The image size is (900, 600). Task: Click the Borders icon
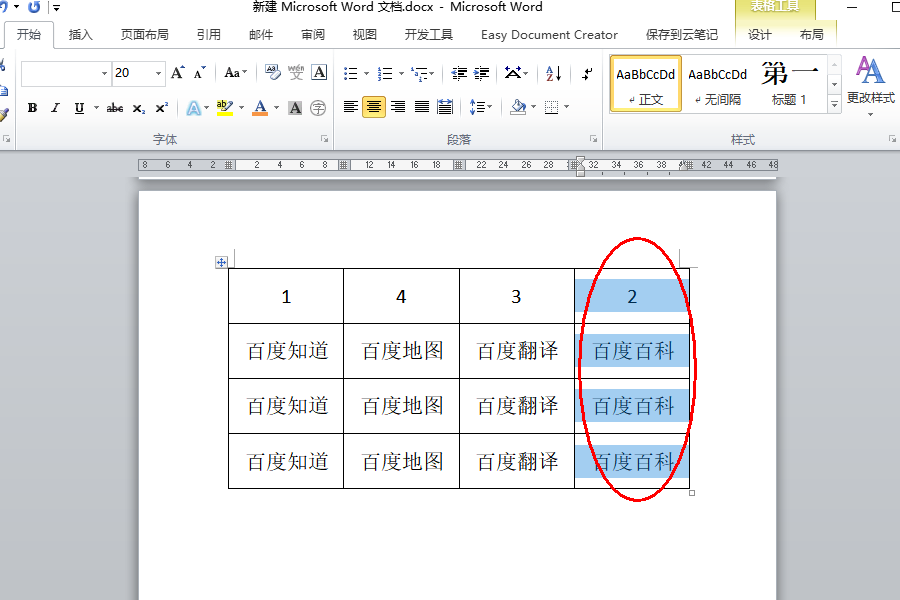(x=551, y=107)
